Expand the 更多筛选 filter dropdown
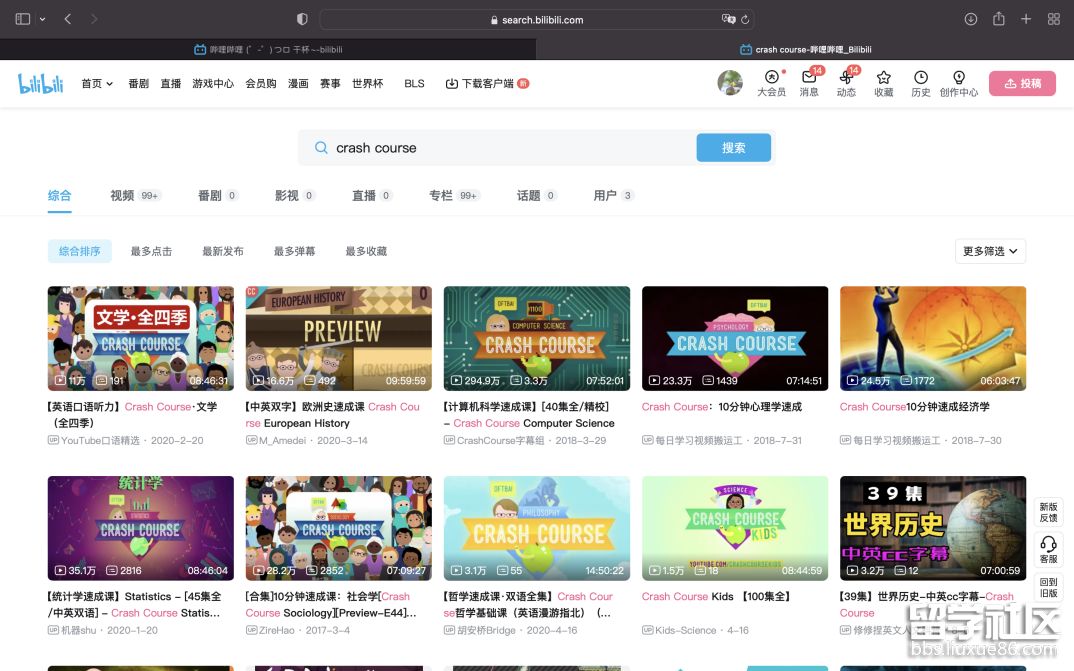The width and height of the screenshot is (1074, 671). pyautogui.click(x=989, y=251)
